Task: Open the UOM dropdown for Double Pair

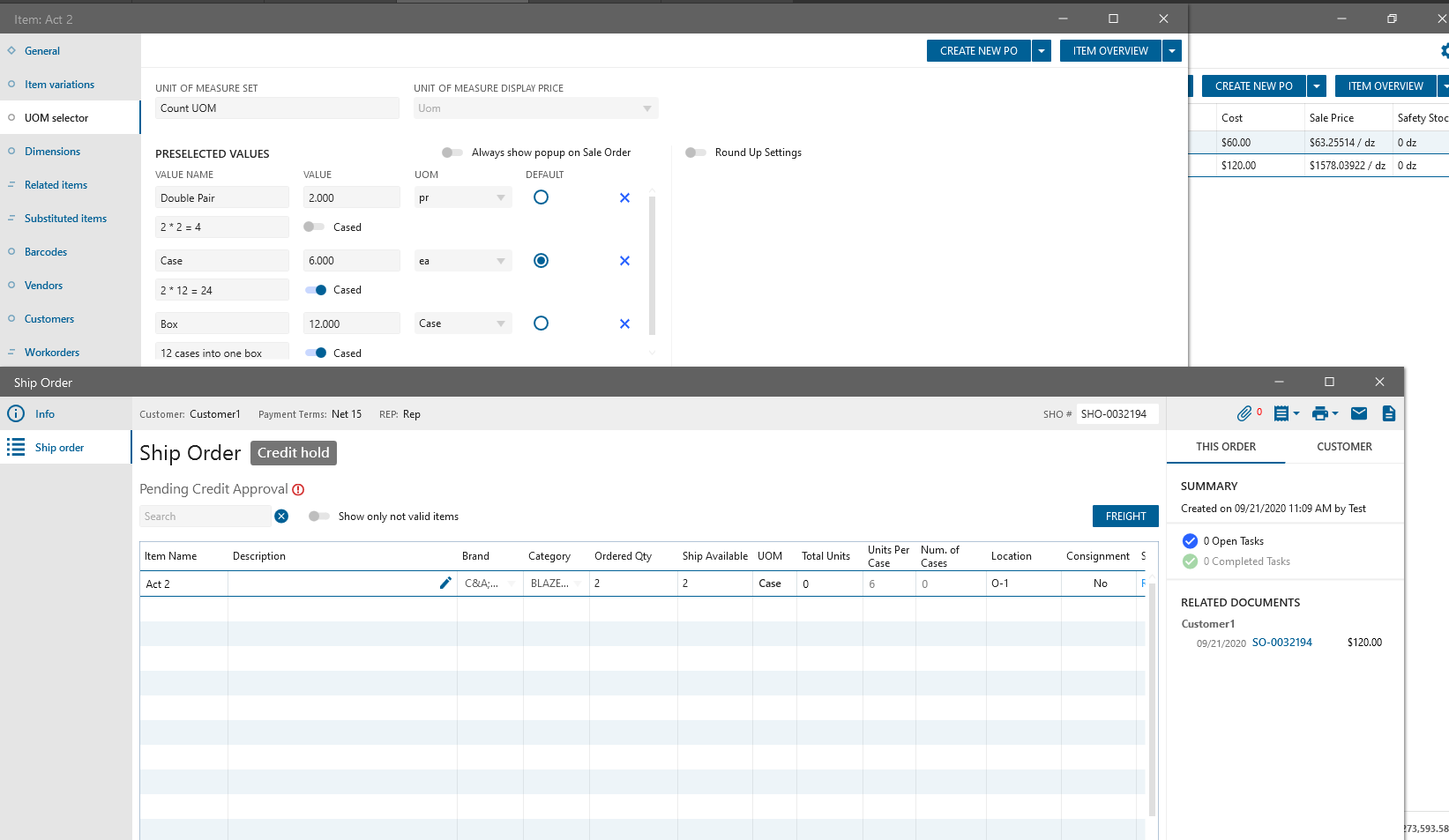Action: click(500, 198)
